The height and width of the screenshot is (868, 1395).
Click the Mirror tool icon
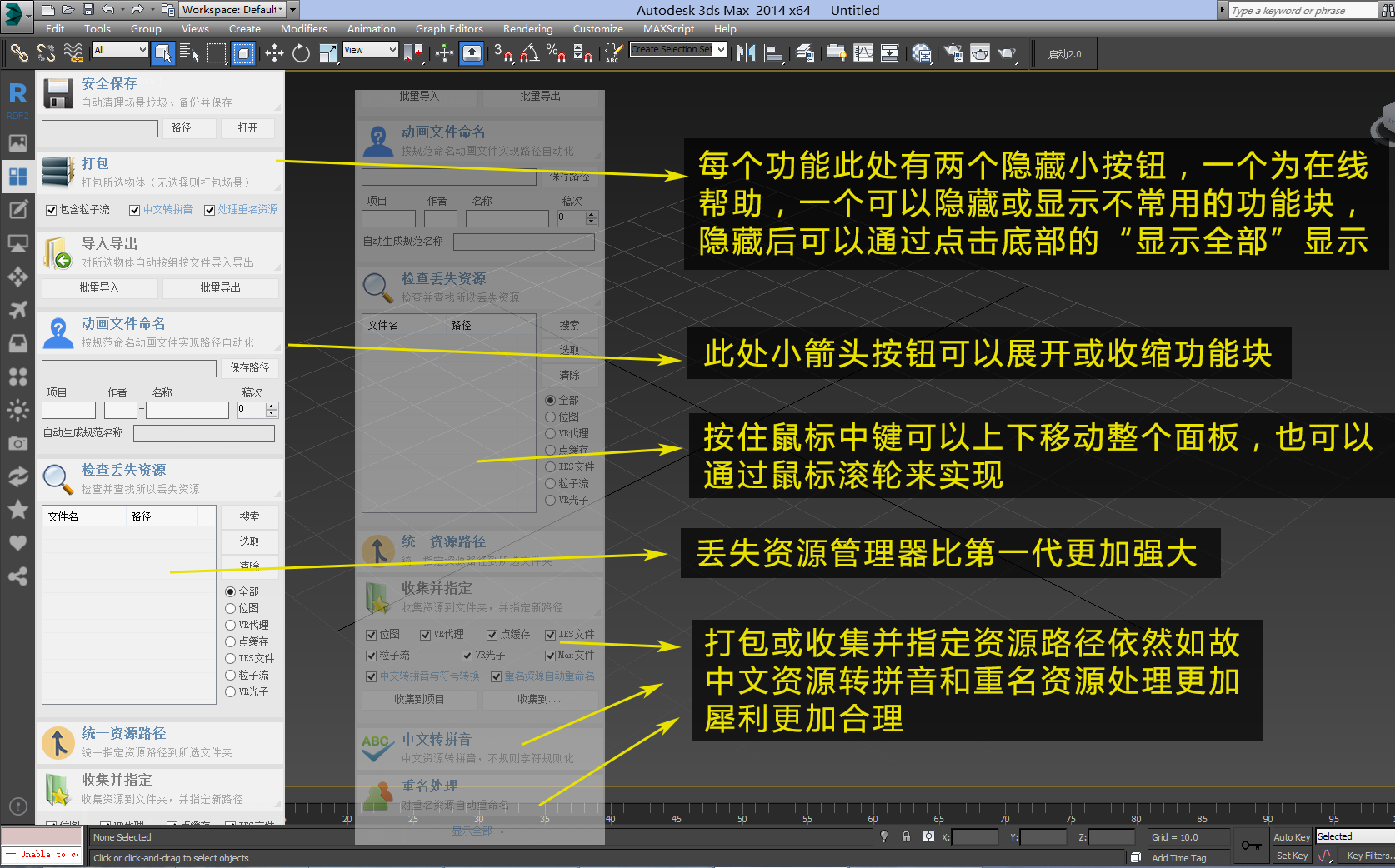[747, 53]
